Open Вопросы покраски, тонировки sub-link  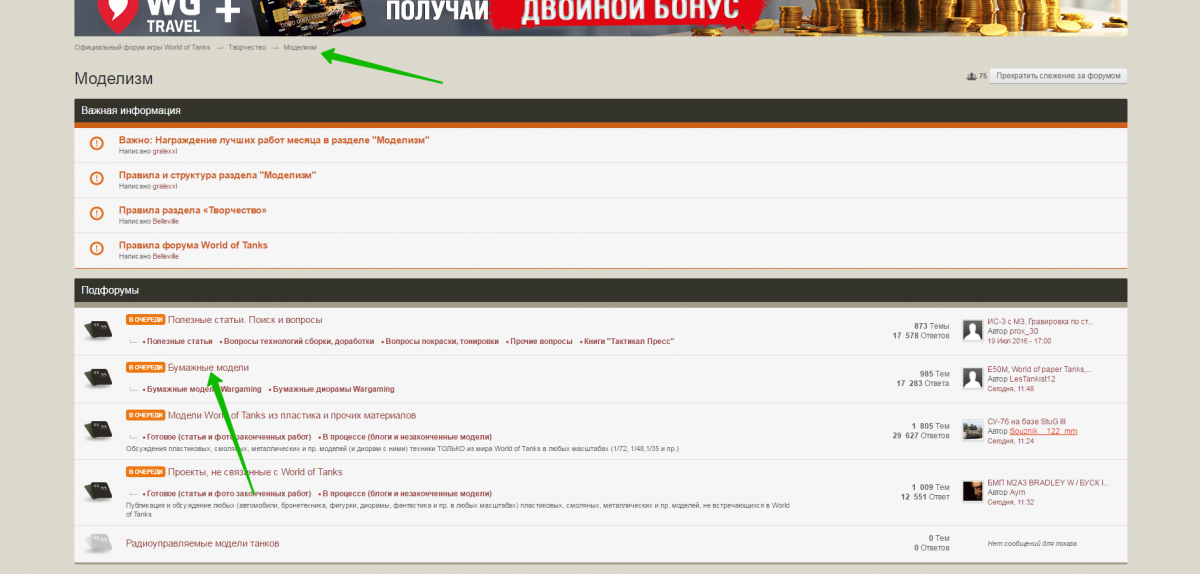tap(442, 341)
